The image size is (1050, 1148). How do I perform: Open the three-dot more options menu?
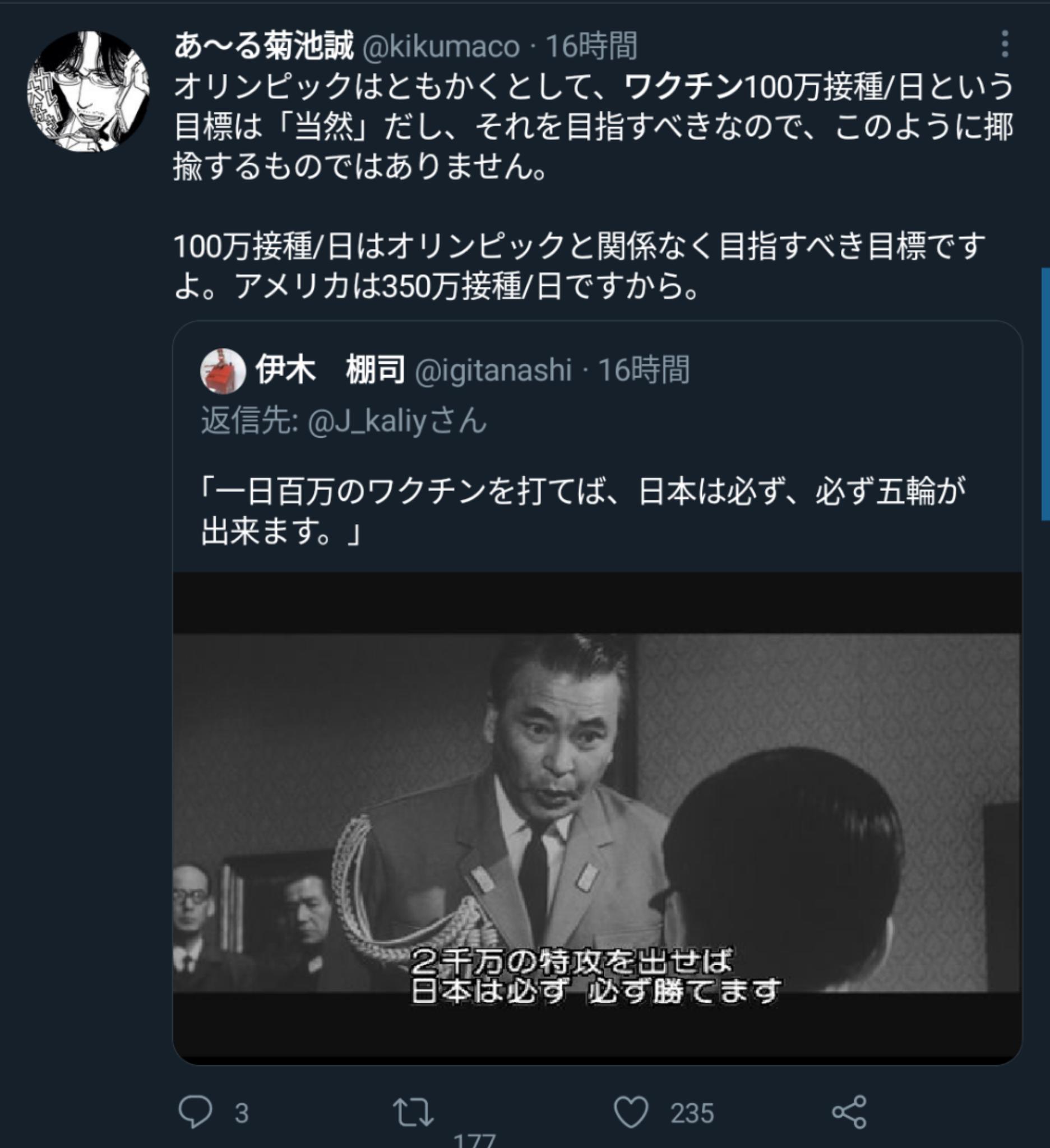click(x=1005, y=44)
